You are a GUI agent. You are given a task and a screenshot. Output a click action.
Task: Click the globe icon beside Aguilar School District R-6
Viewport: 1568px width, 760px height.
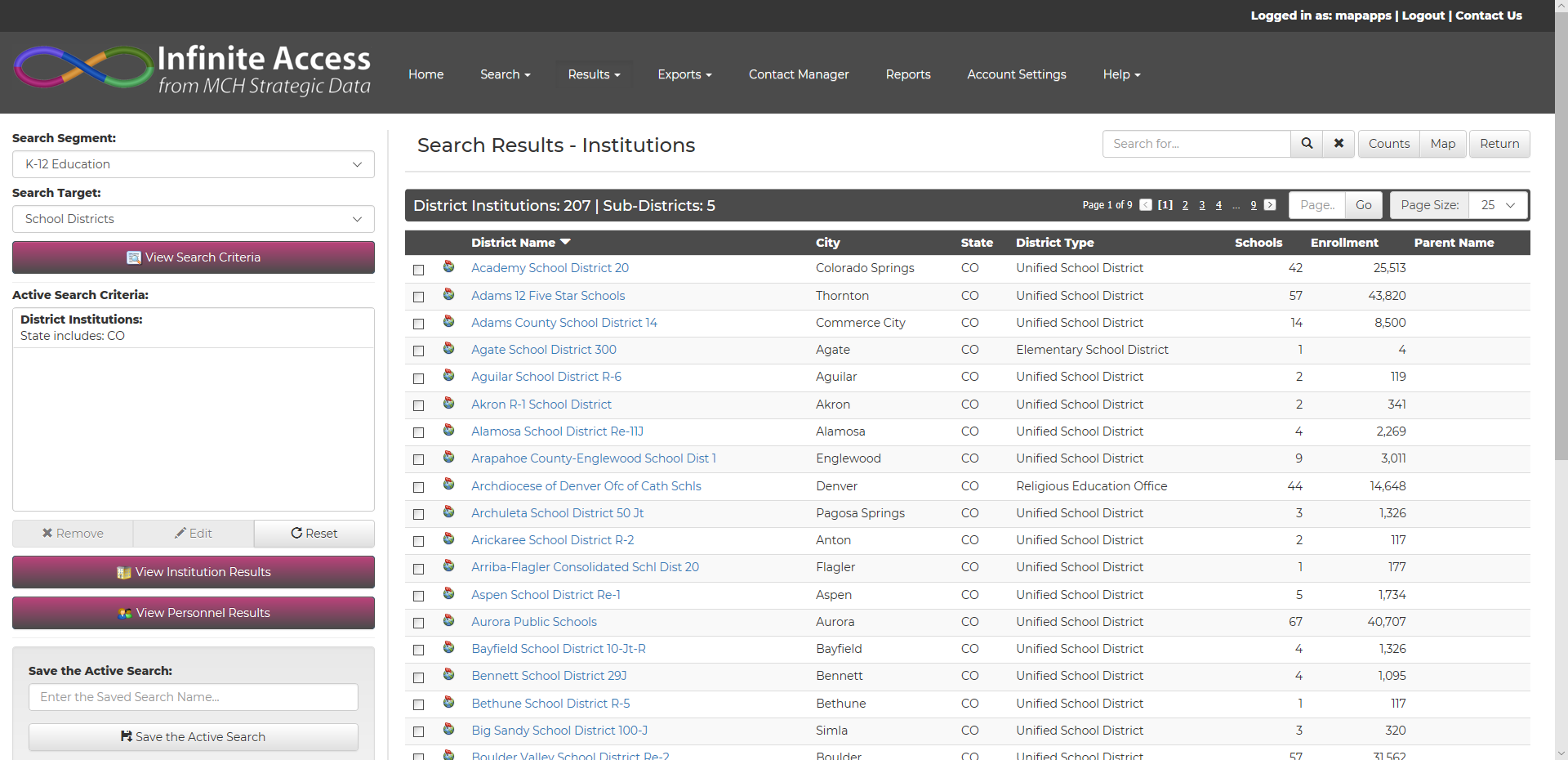coord(449,375)
